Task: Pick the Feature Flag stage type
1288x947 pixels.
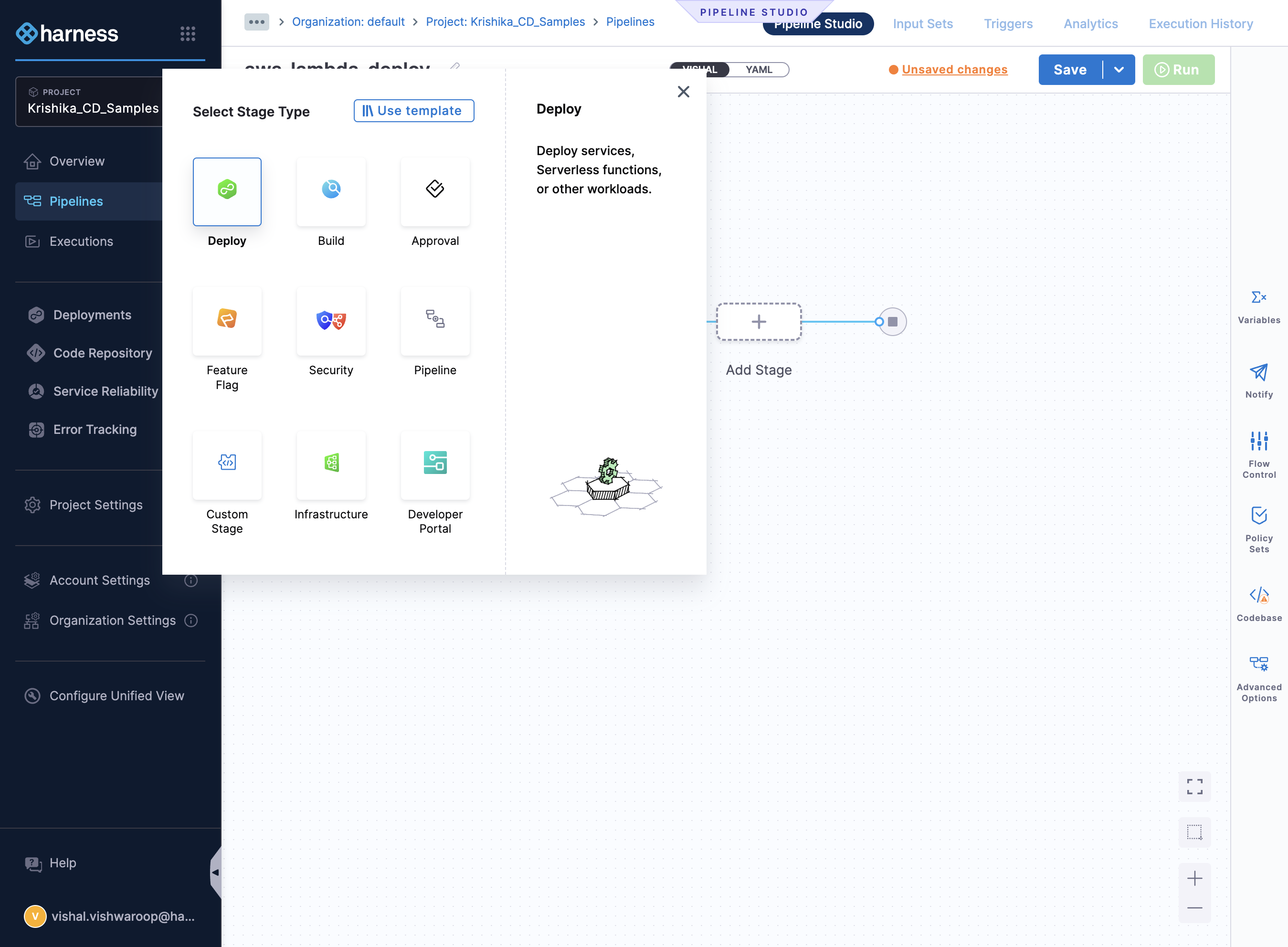Action: point(227,321)
